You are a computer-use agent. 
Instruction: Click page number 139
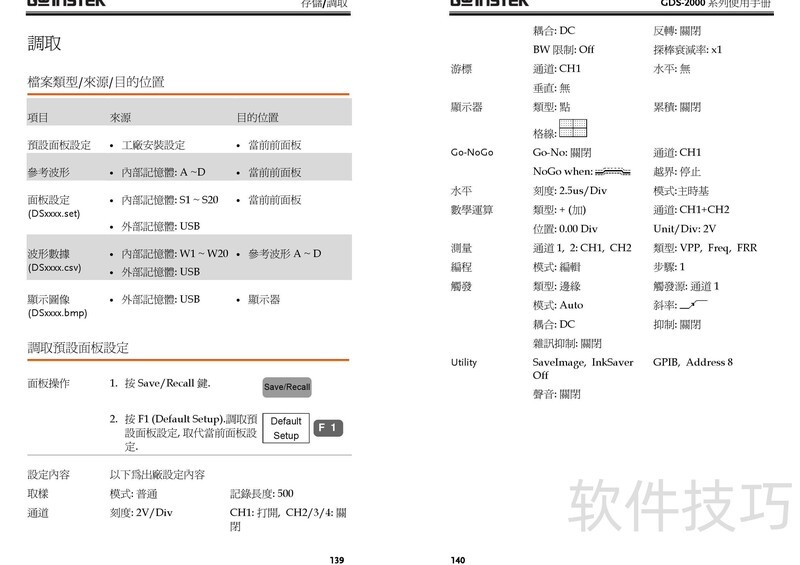click(x=337, y=560)
